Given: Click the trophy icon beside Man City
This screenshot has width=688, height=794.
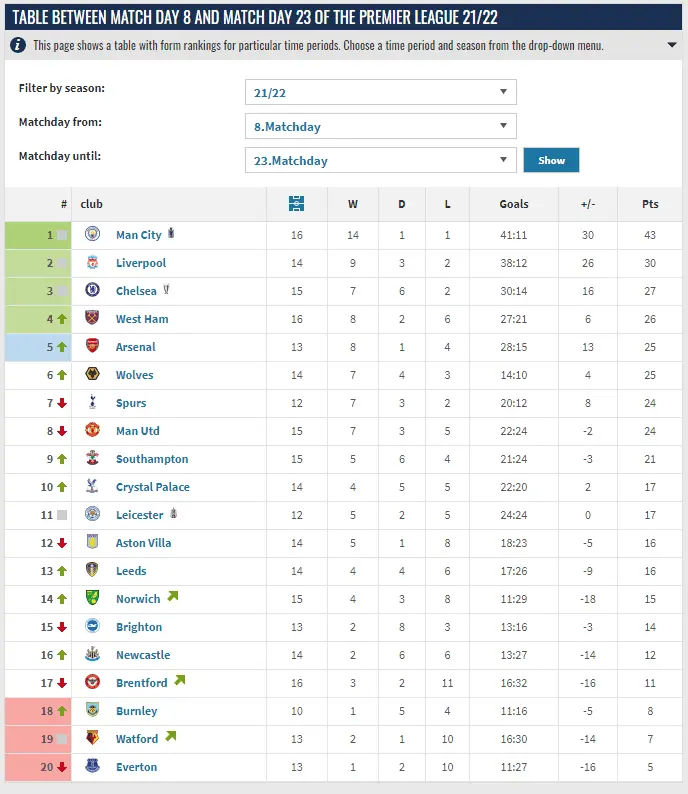Looking at the screenshot, I should (171, 233).
